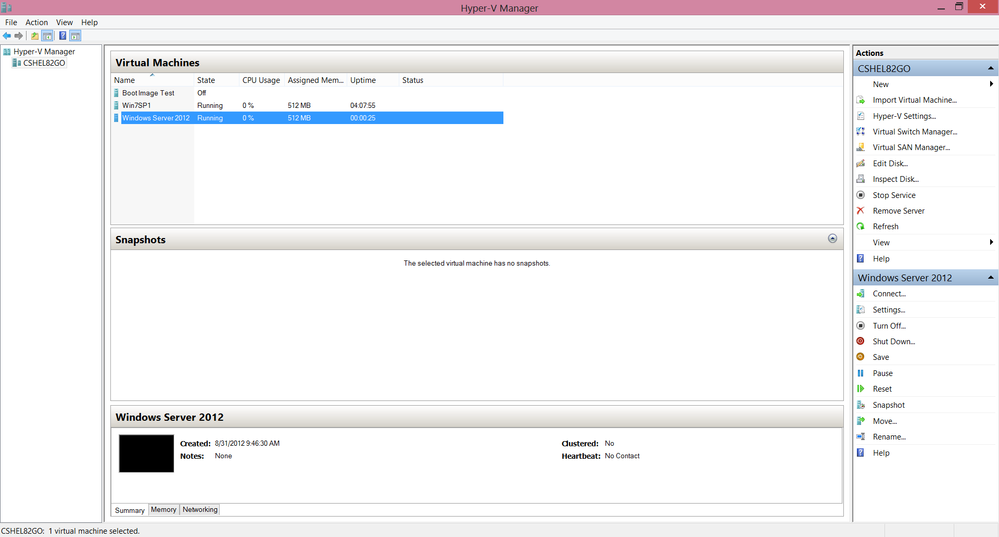Viewport: 999px width, 537px height.
Task: Click the red Shut Down icon
Action: click(x=861, y=341)
